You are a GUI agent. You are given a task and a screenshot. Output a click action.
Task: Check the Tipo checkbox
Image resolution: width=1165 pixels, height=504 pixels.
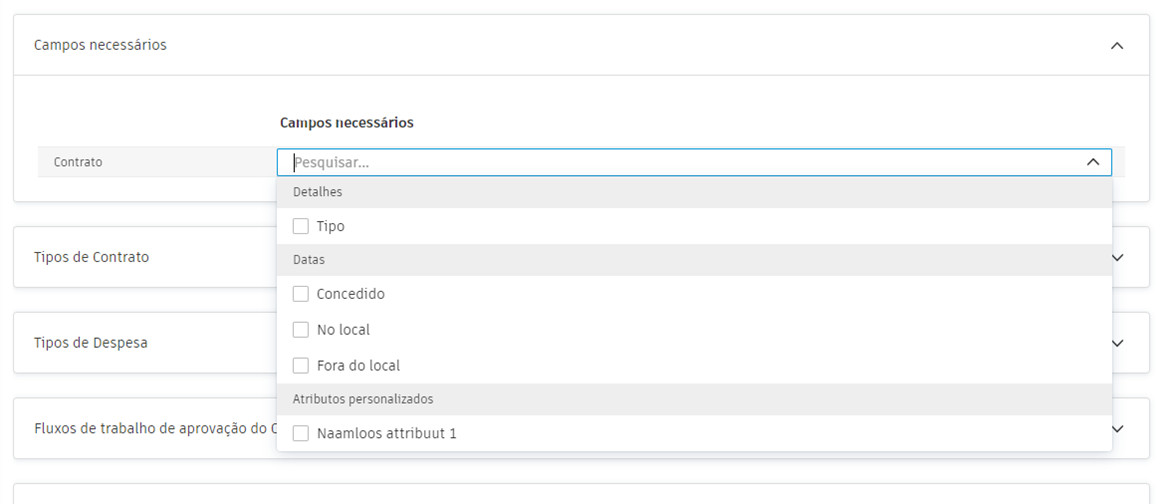pos(301,227)
